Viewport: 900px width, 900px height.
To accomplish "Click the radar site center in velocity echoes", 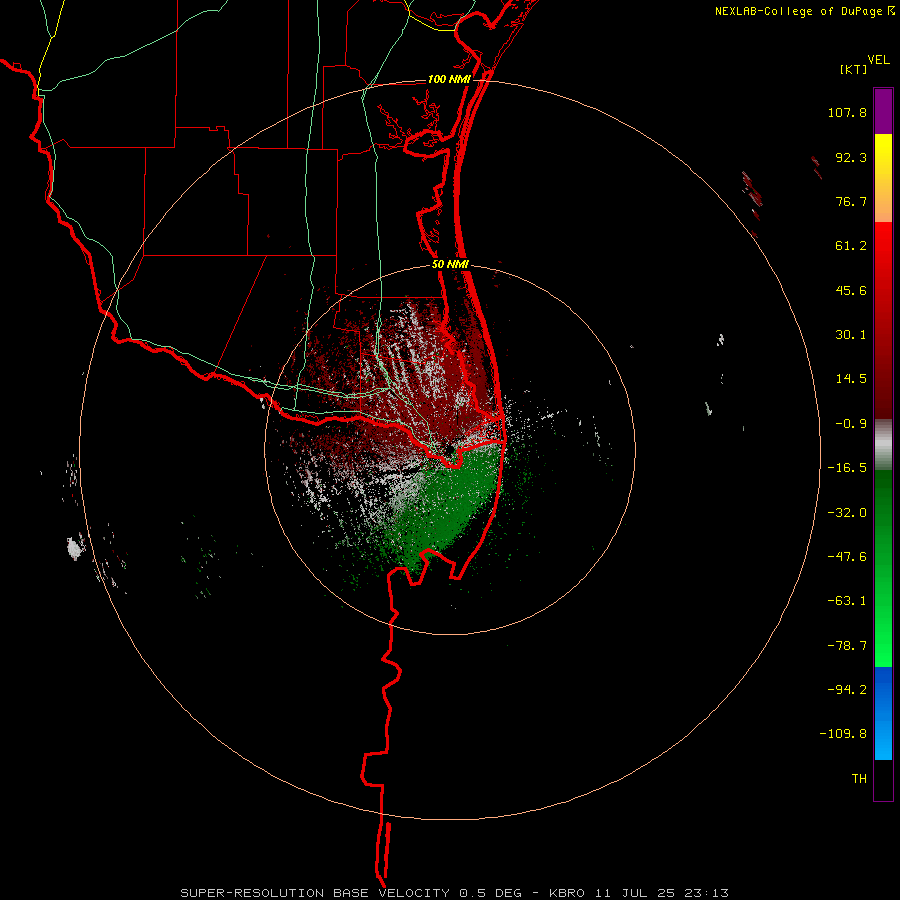I will point(448,449).
